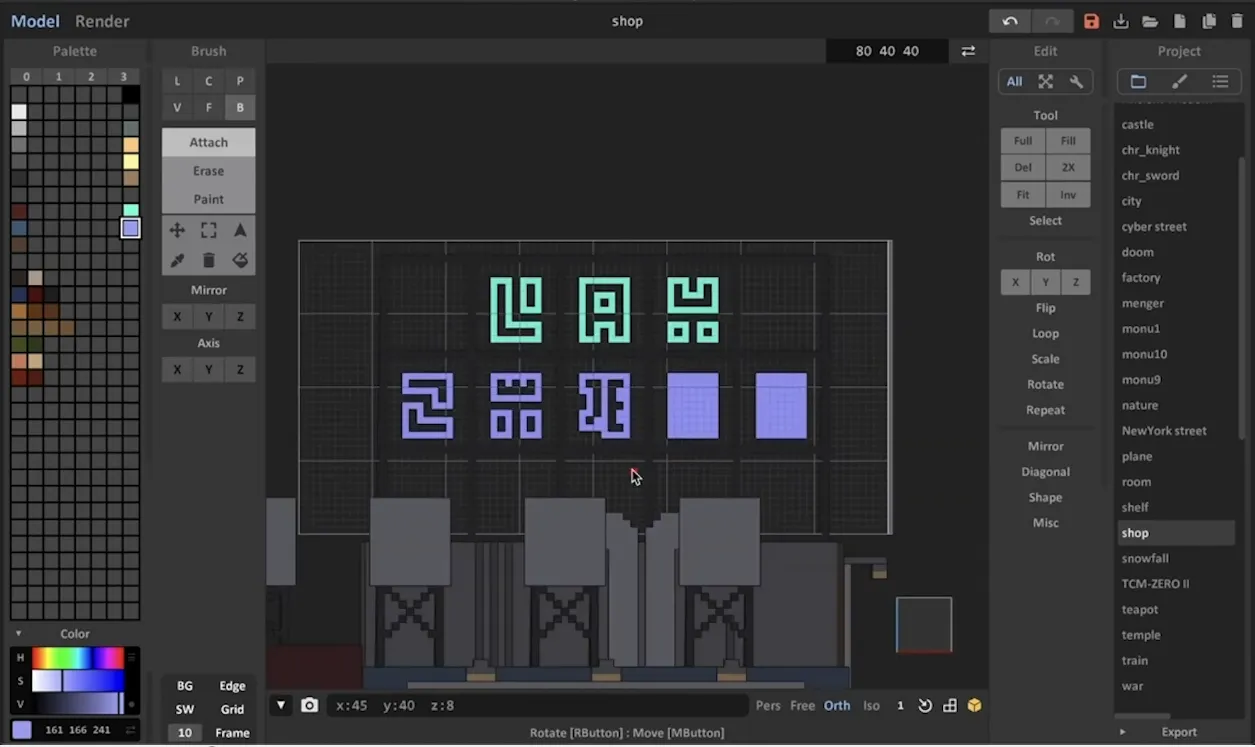This screenshot has height=747, width=1255.
Task: Open the list icon tab in Project panel
Action: pyautogui.click(x=1220, y=82)
